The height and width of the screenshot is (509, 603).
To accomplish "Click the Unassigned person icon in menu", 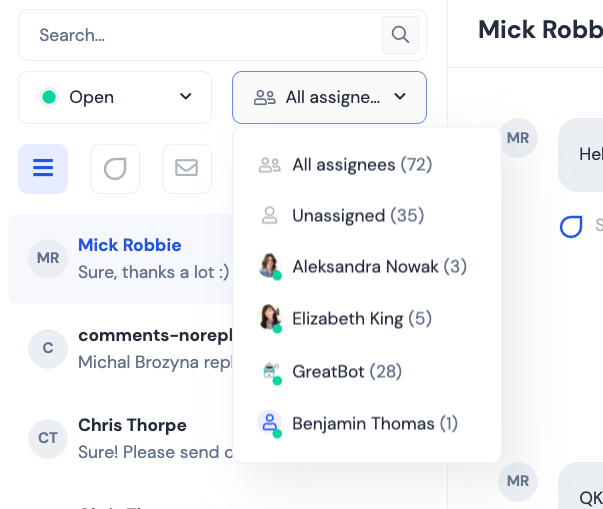I will (269, 215).
